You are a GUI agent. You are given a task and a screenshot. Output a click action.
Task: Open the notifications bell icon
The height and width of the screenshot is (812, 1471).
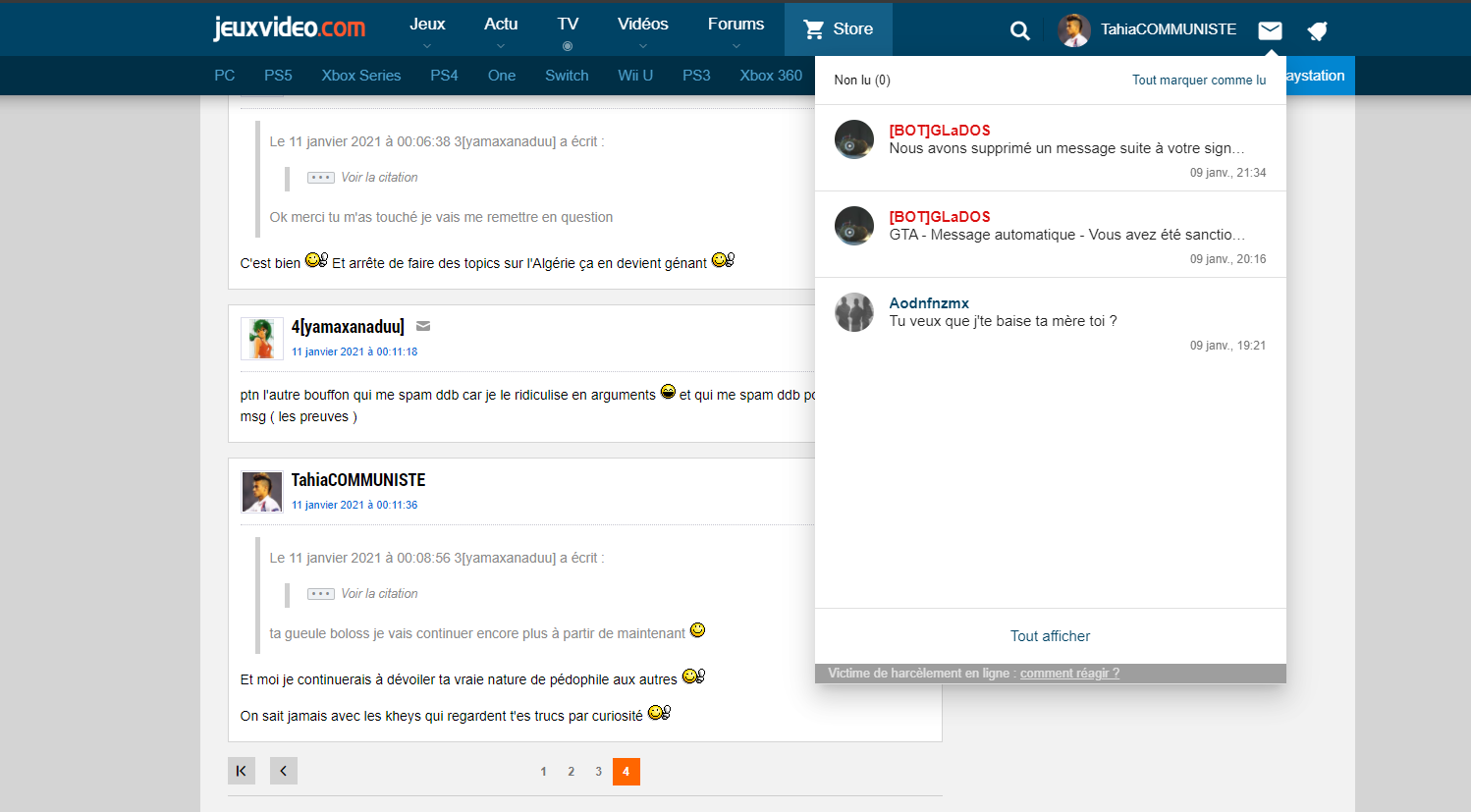point(1318,30)
